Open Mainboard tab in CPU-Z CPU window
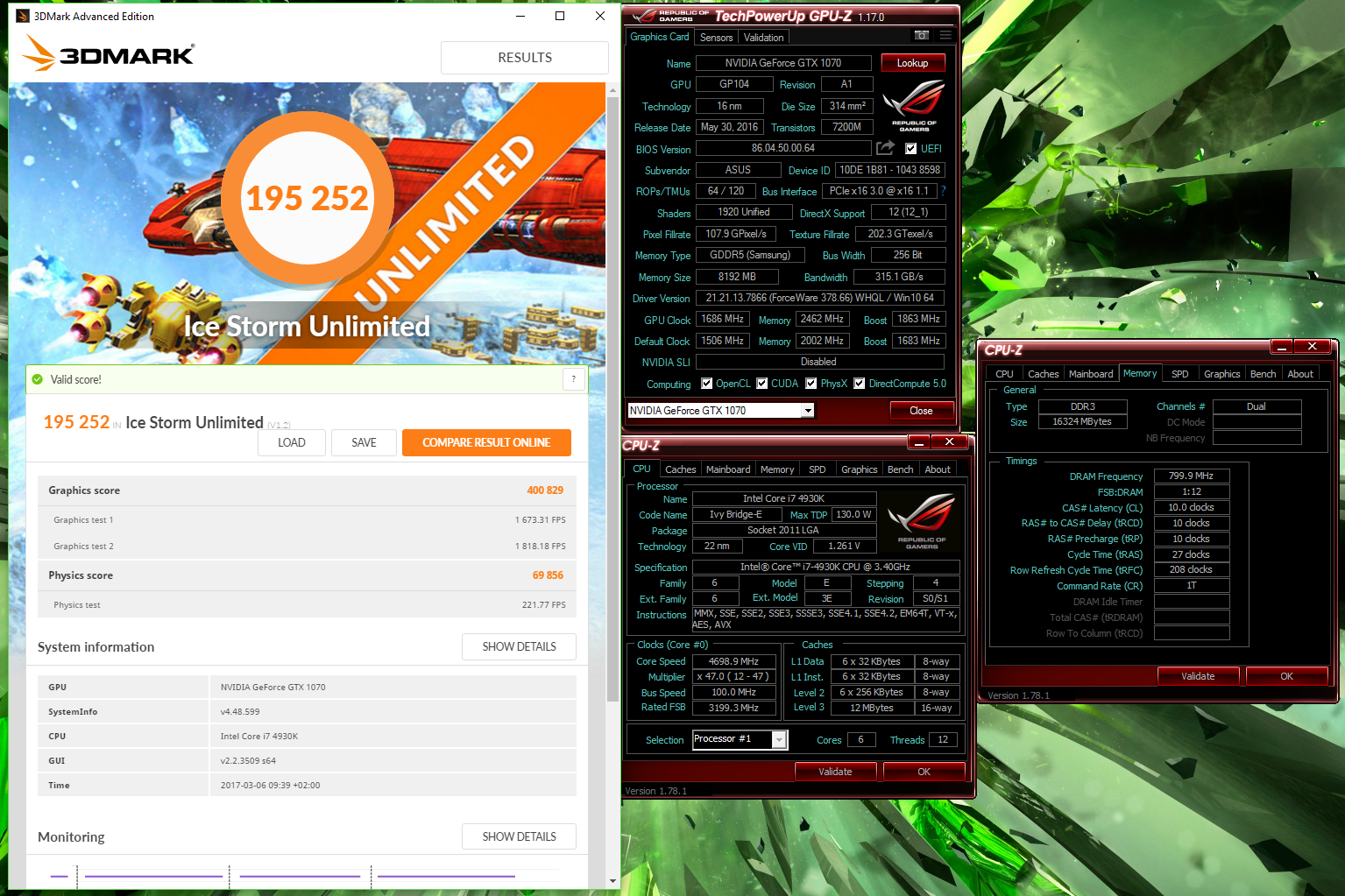Screen dimensions: 1345x896 click(x=728, y=469)
